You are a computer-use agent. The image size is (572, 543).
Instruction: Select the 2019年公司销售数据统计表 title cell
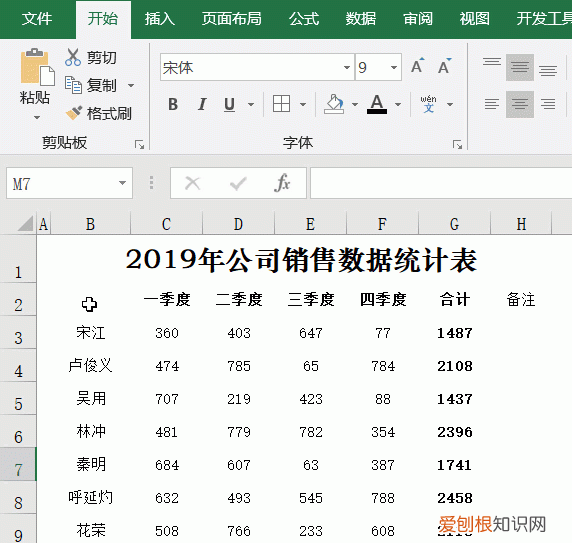click(301, 259)
